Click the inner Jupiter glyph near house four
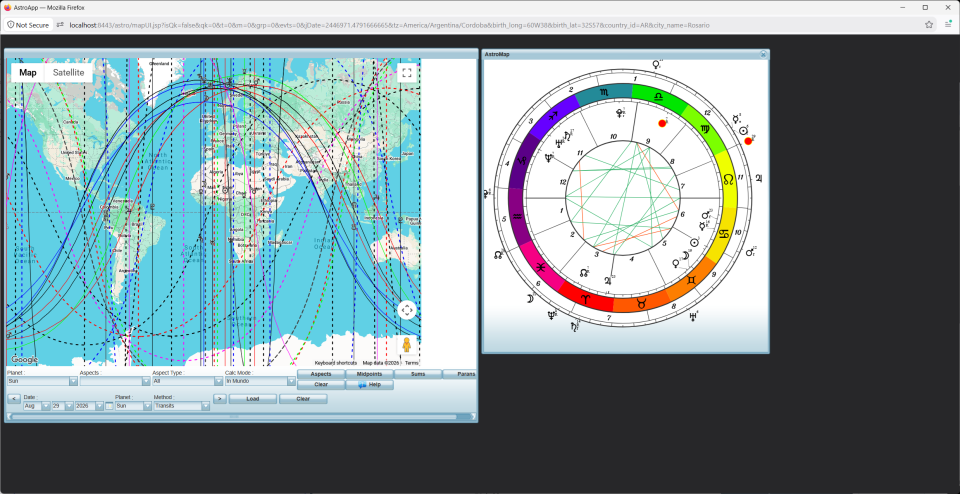The width and height of the screenshot is (960, 494). pyautogui.click(x=608, y=281)
